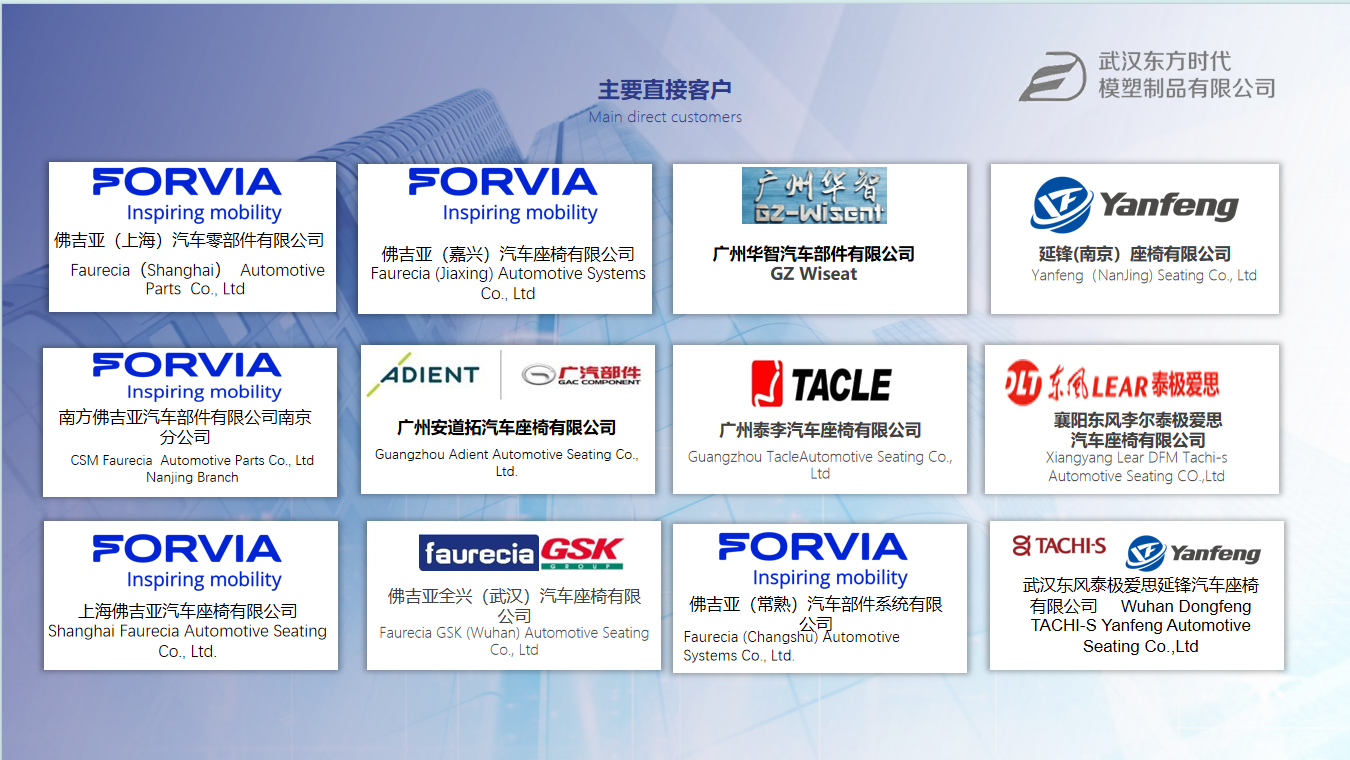This screenshot has height=760, width=1350.
Task: Click the text 武汉东风泰极爱思延锋汽车座椅有限公司
Action: pyautogui.click(x=1140, y=595)
